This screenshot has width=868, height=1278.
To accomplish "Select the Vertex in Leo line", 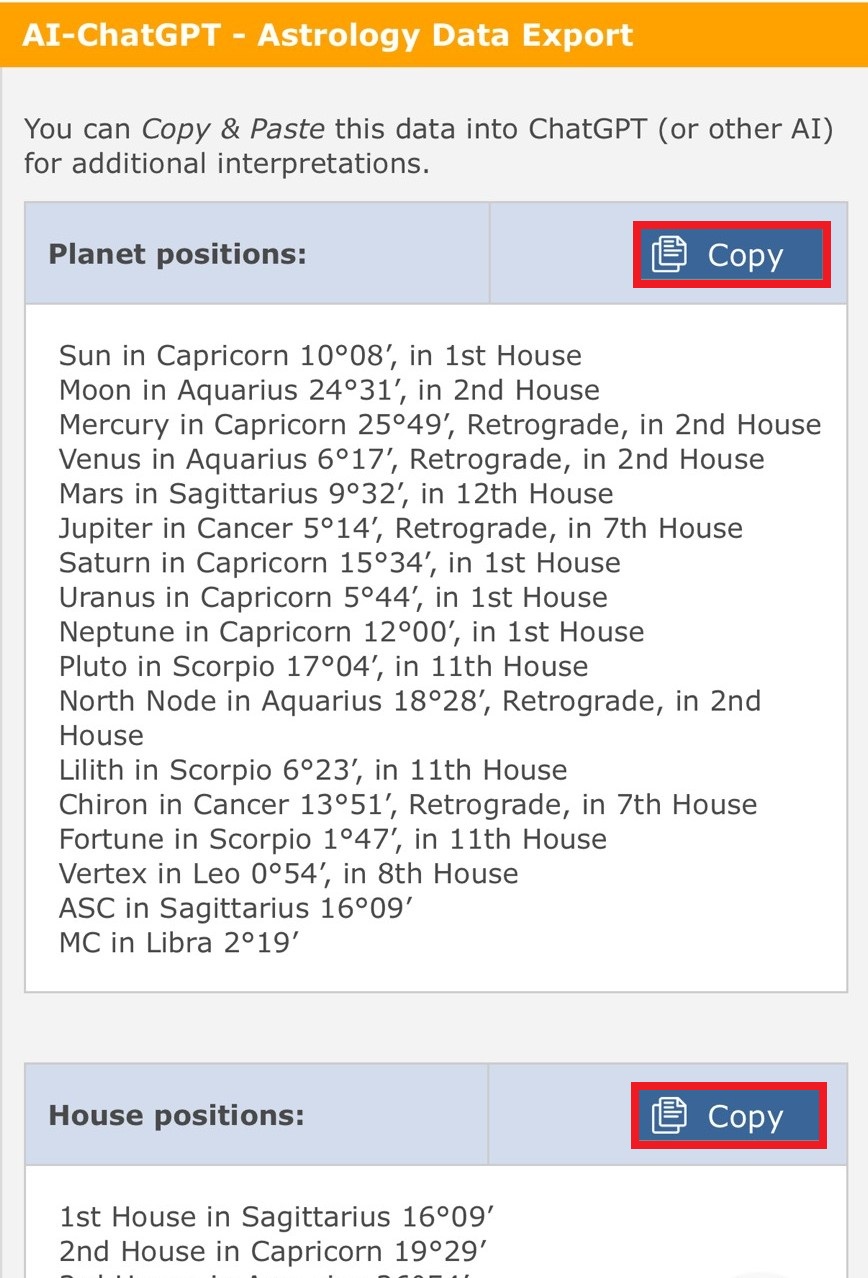I will pyautogui.click(x=288, y=874).
